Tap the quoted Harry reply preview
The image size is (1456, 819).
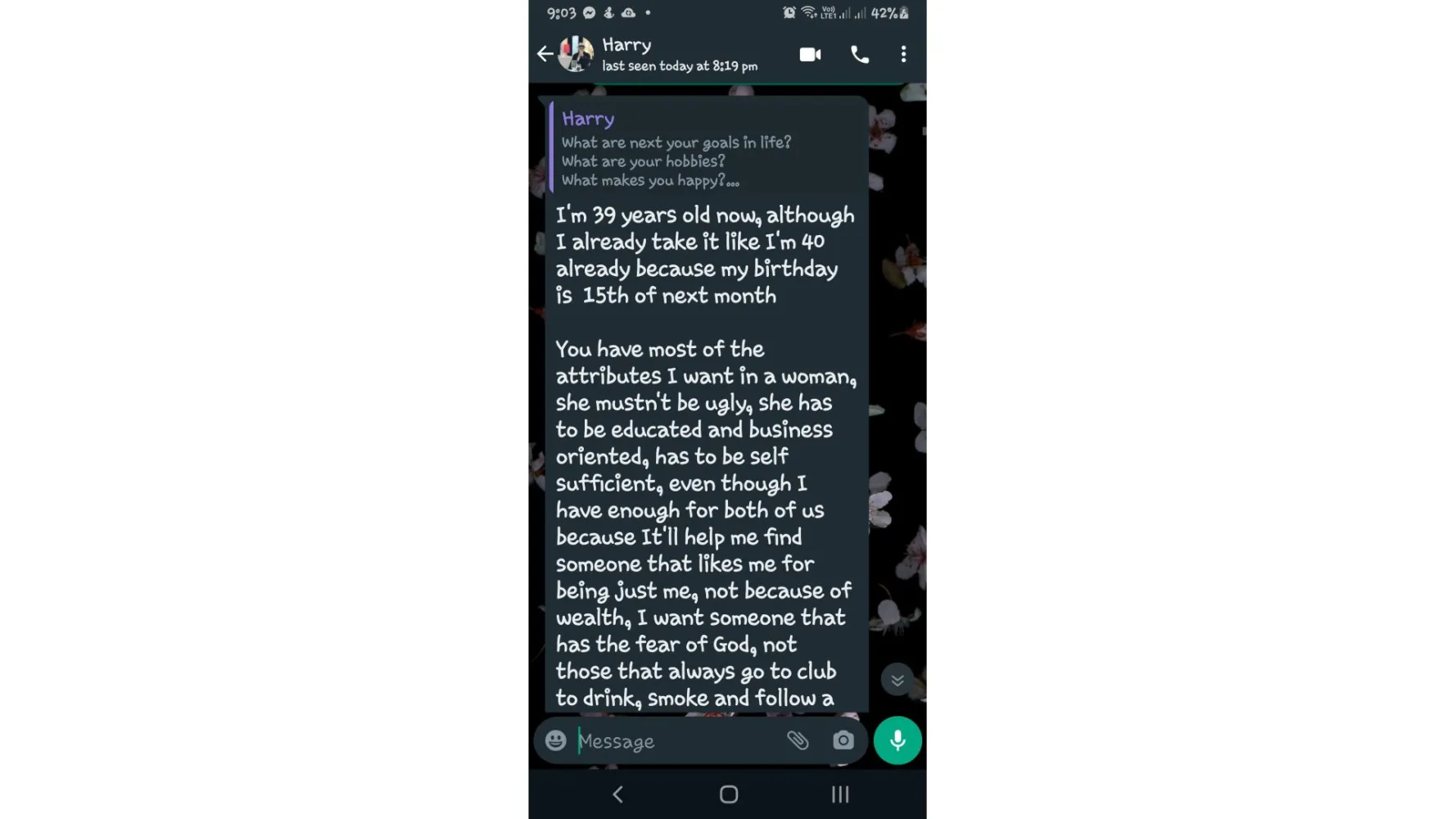[708, 147]
